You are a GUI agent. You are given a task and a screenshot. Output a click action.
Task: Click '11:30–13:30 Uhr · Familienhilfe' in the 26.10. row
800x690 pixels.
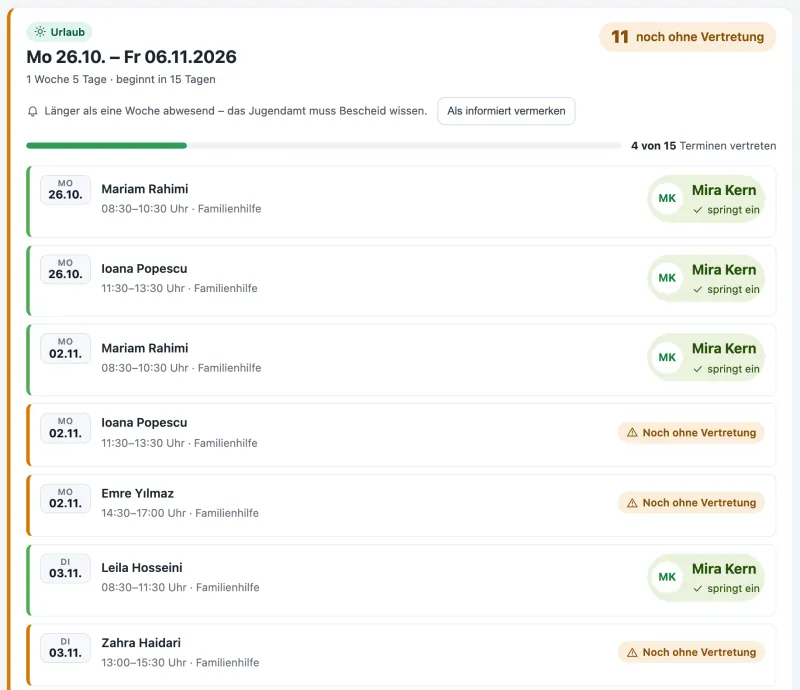(x=180, y=288)
